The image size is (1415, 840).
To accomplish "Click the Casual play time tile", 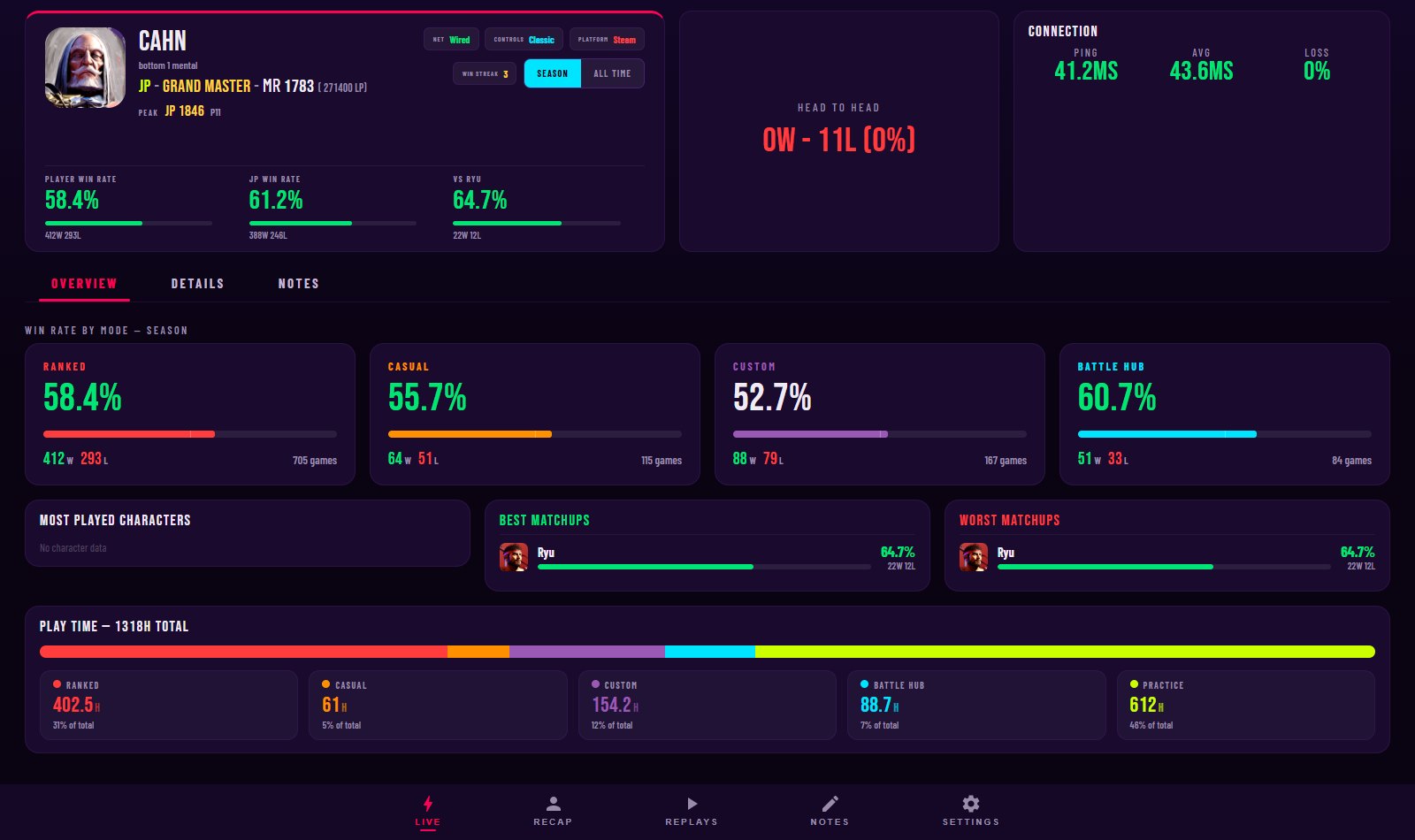I will 438,705.
